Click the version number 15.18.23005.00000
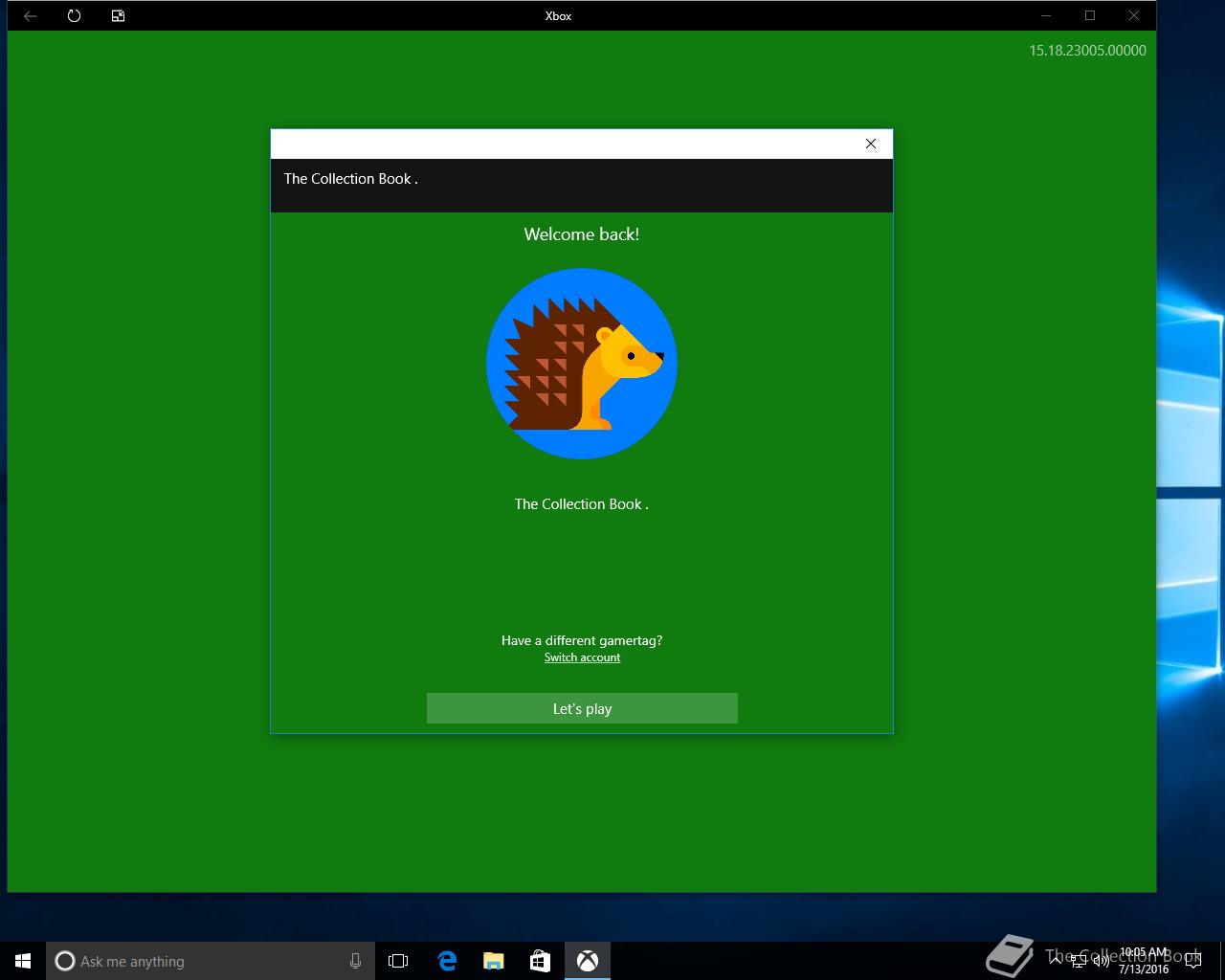Image resolution: width=1225 pixels, height=980 pixels. point(1087,51)
